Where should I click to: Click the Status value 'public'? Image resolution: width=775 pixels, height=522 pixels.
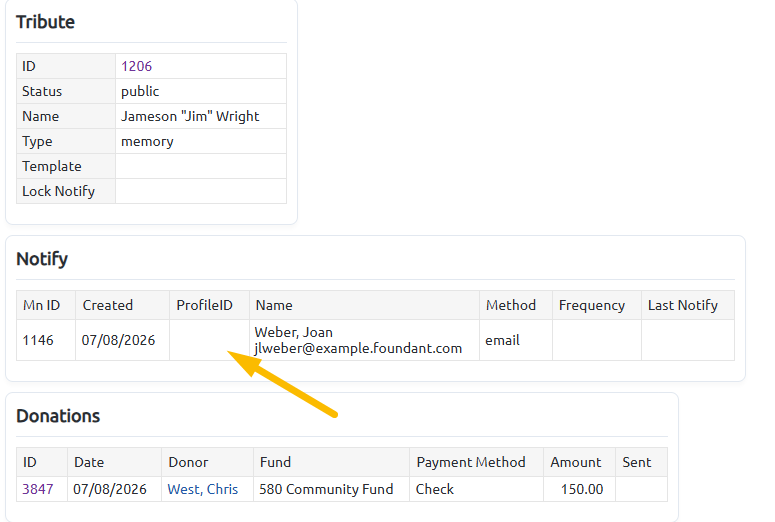pyautogui.click(x=140, y=91)
